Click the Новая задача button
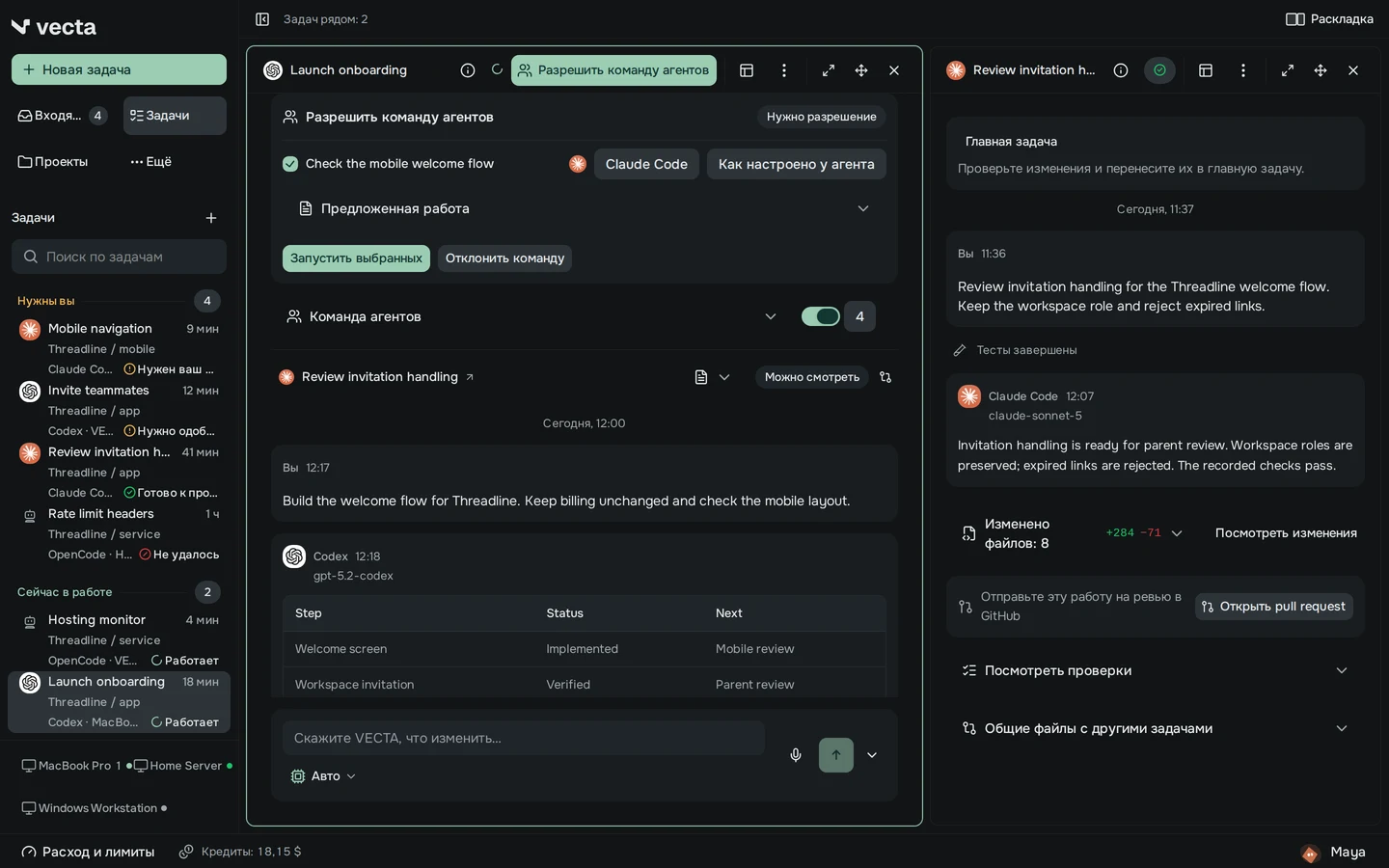 point(119,69)
